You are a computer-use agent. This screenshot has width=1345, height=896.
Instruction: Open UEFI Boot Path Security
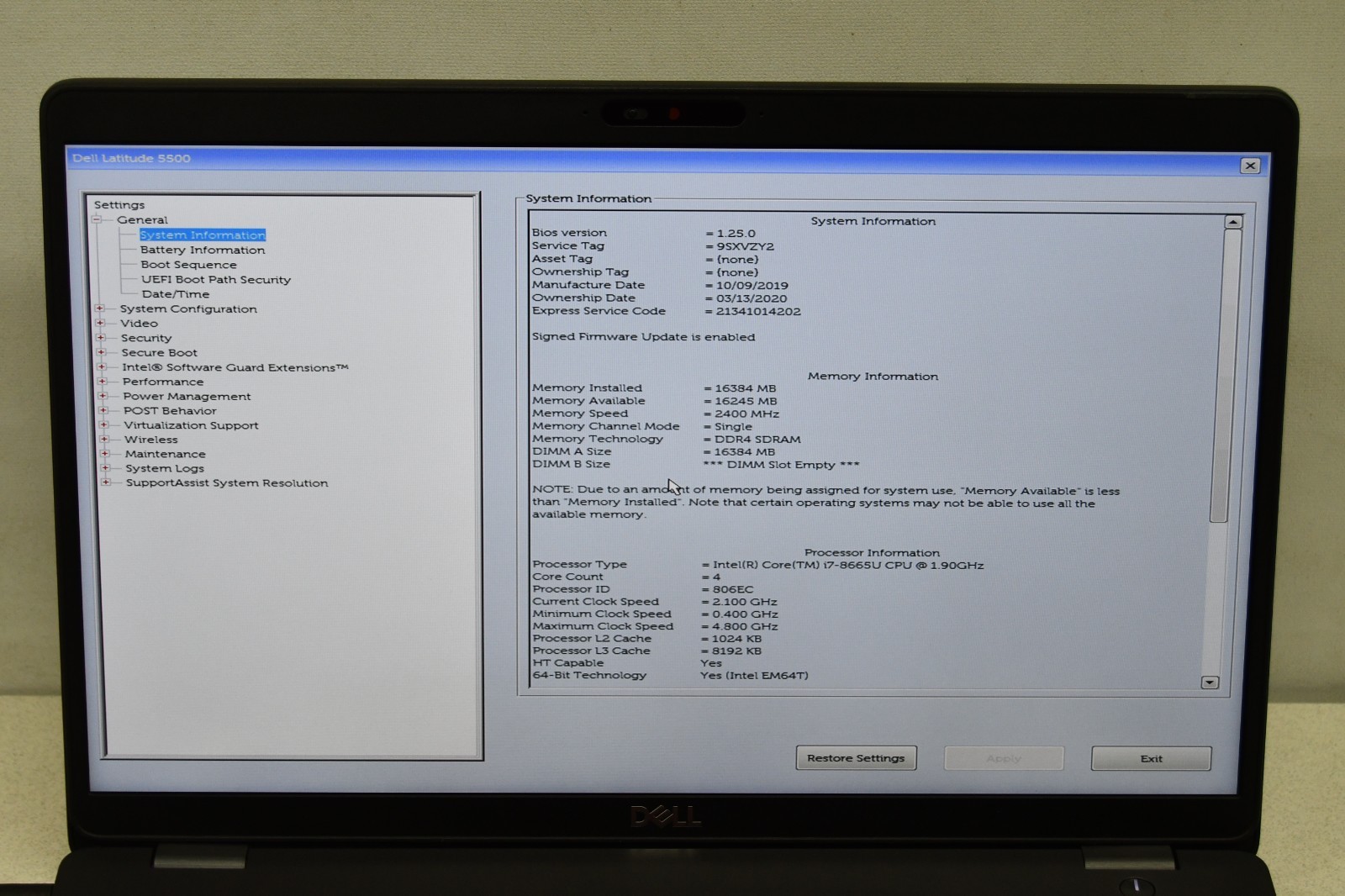pos(216,279)
